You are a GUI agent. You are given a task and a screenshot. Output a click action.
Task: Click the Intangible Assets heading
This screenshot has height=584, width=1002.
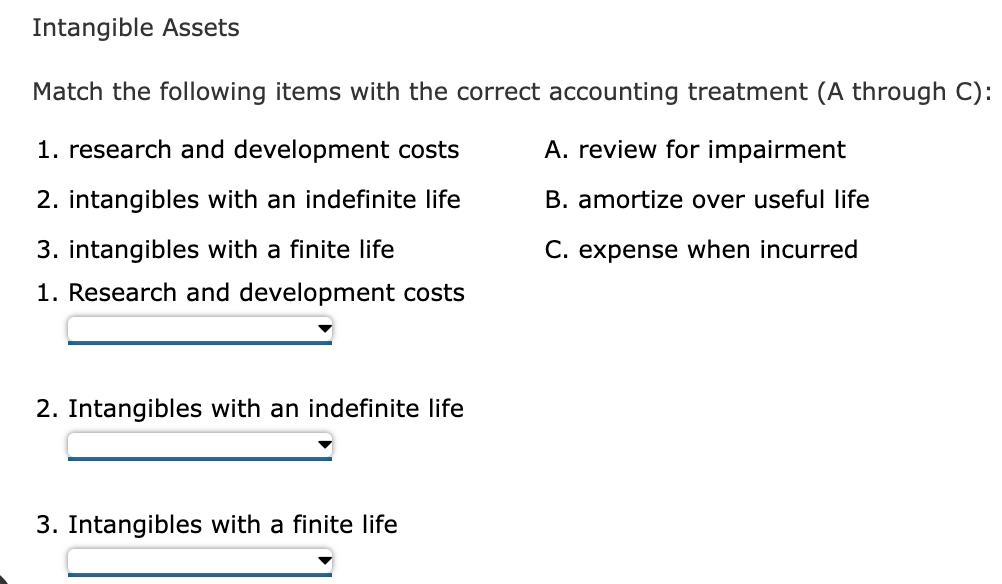click(x=135, y=27)
